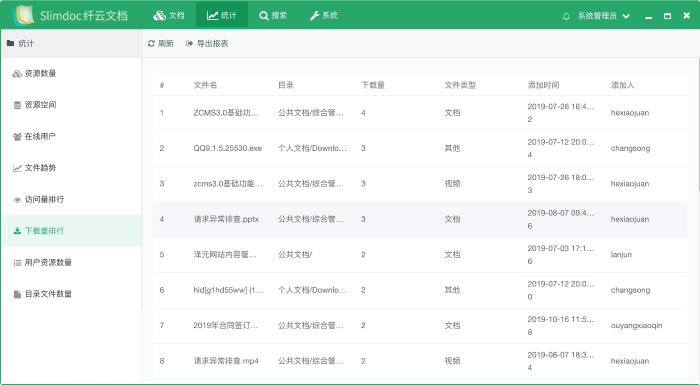Image resolution: width=700 pixels, height=385 pixels.
Task: Select the 请求异常排查.pptx file name
Action: click(226, 219)
